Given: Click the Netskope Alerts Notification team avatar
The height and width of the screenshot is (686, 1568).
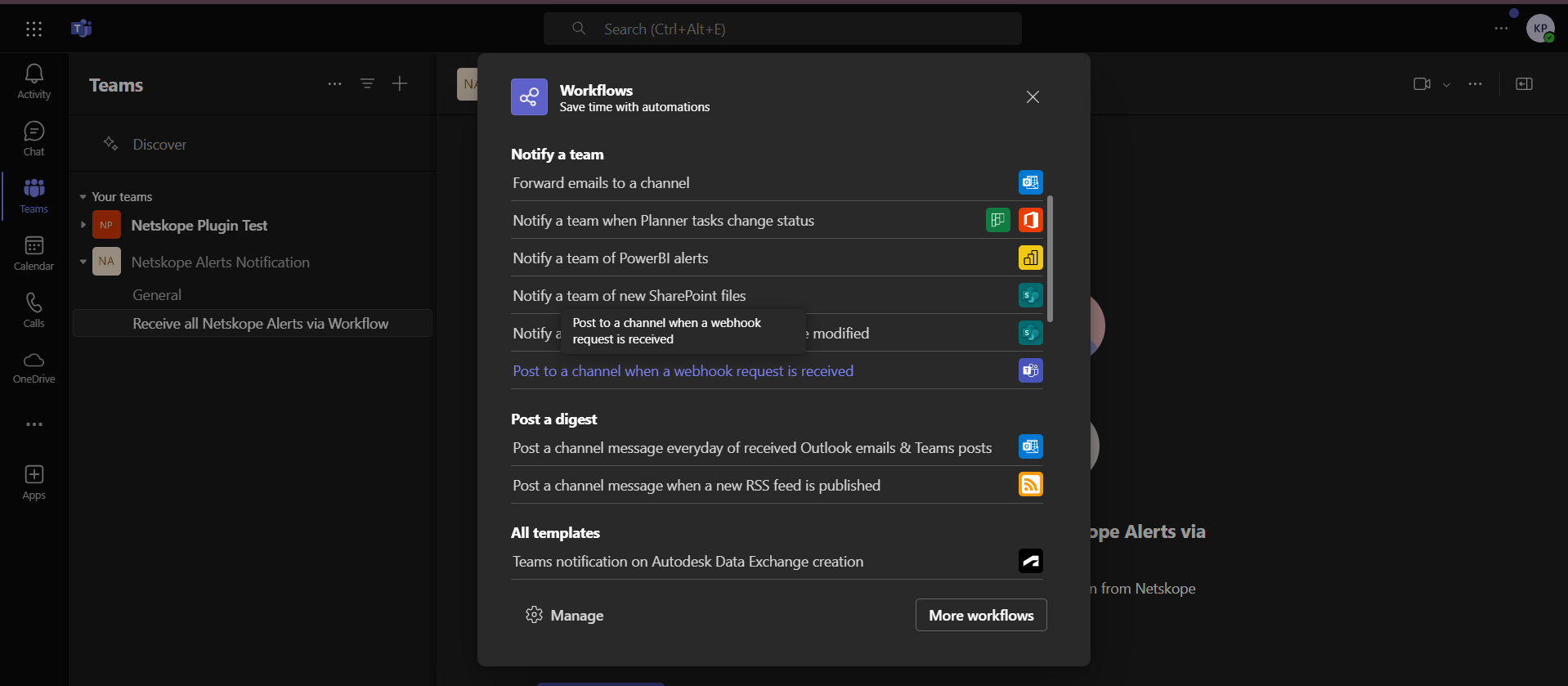Looking at the screenshot, I should 106,262.
